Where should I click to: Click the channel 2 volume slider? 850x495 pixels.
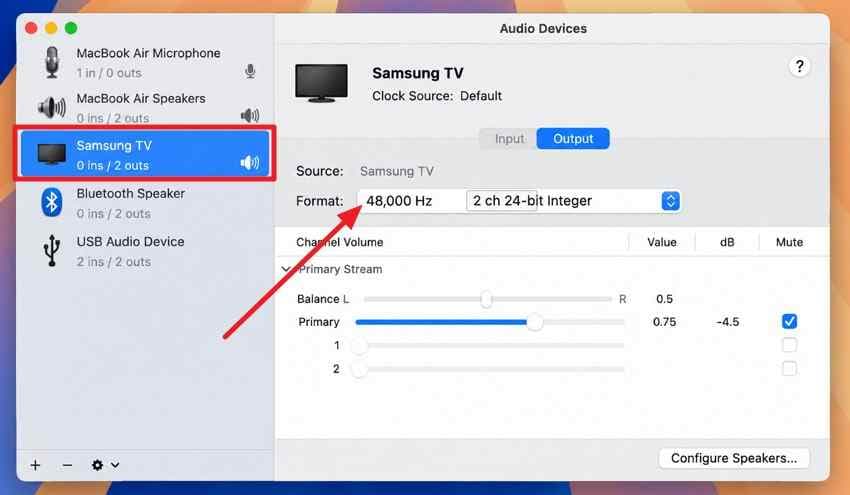(x=488, y=369)
